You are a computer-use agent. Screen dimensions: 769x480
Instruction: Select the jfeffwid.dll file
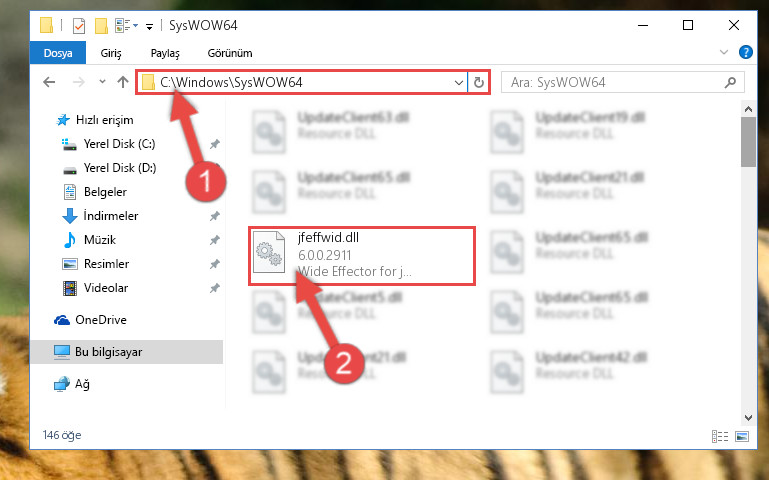tap(362, 255)
